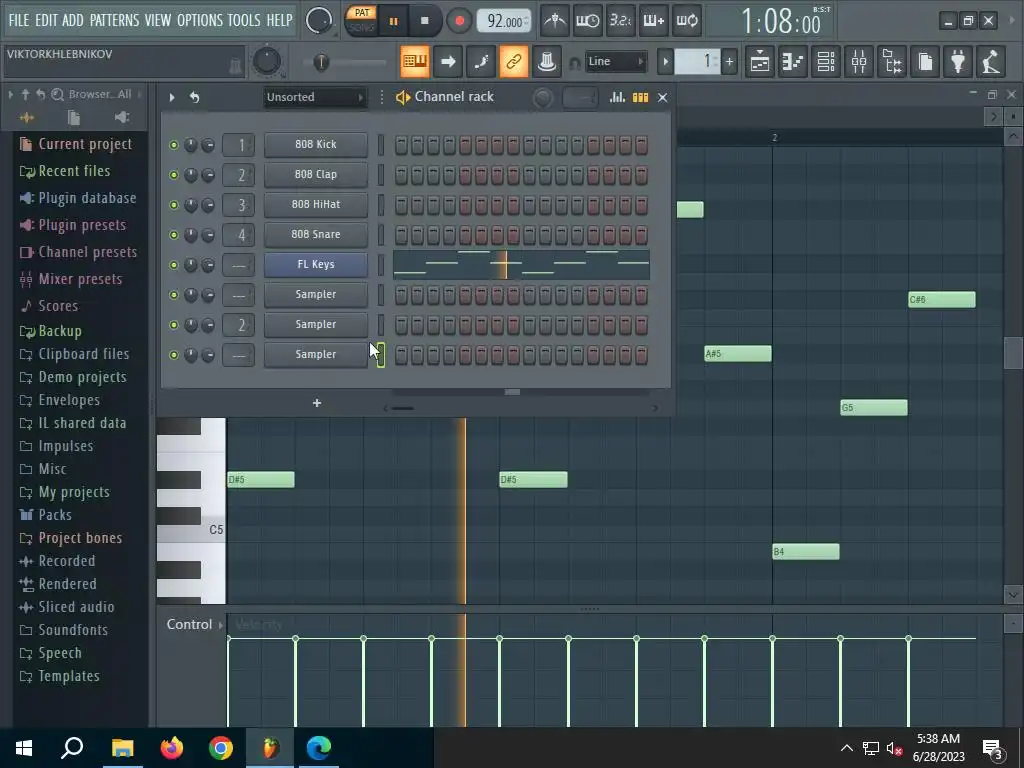Click the tempo field showing 92.000
This screenshot has width=1024, height=768.
point(504,22)
